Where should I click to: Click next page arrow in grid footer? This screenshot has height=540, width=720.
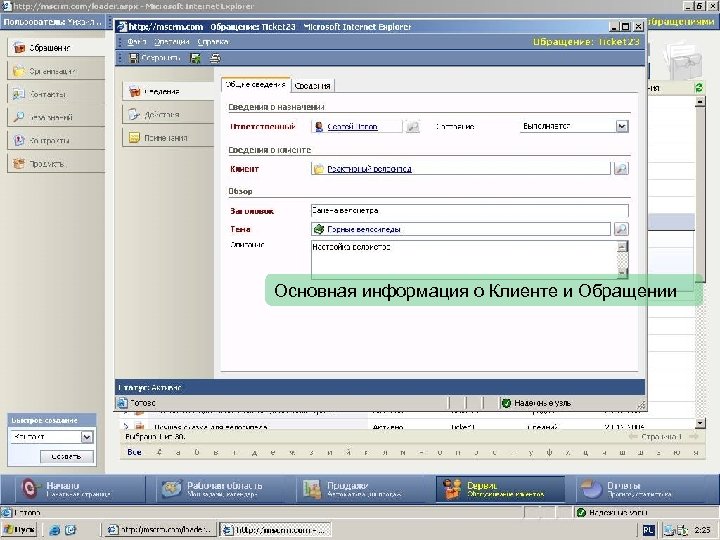[694, 437]
